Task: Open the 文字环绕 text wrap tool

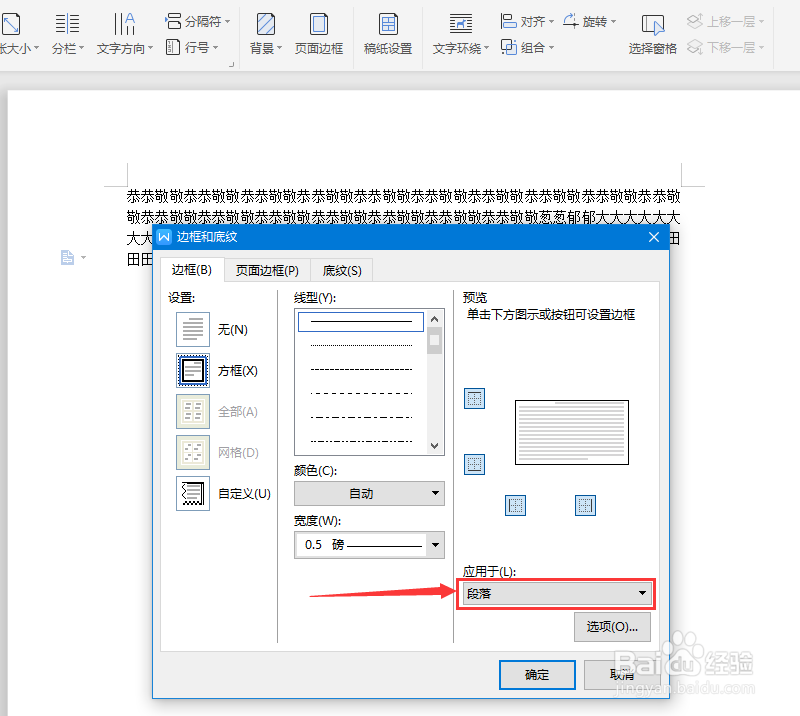Action: (x=460, y=34)
